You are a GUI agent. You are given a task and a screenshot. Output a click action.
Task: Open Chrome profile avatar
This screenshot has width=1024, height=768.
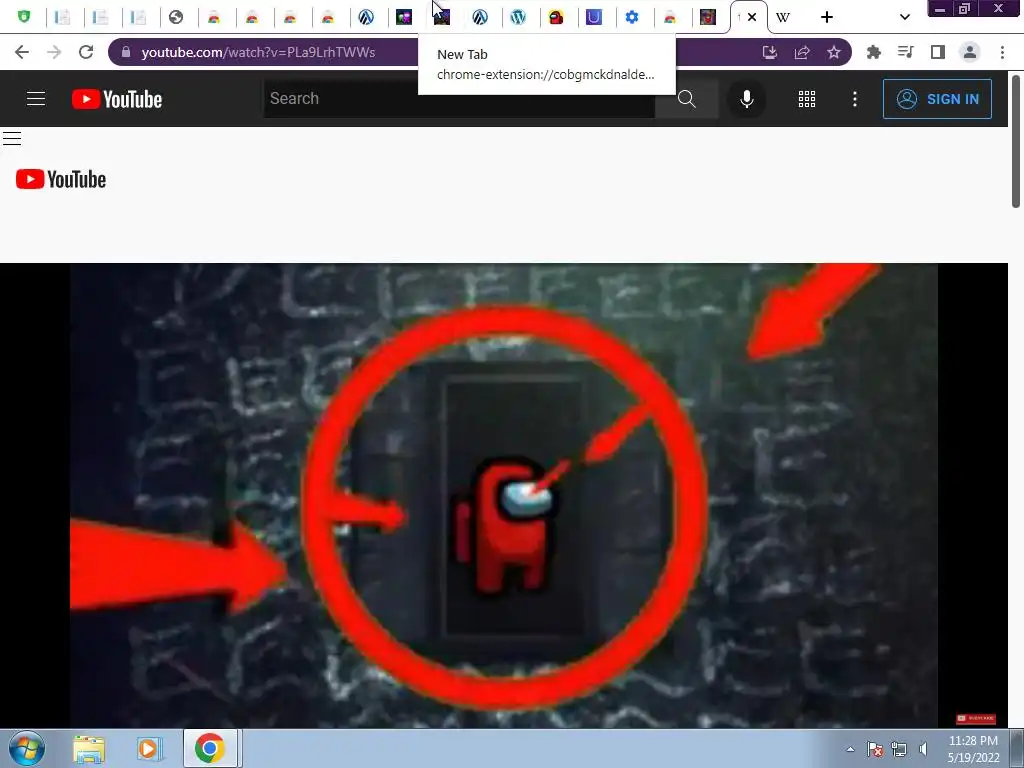(970, 52)
